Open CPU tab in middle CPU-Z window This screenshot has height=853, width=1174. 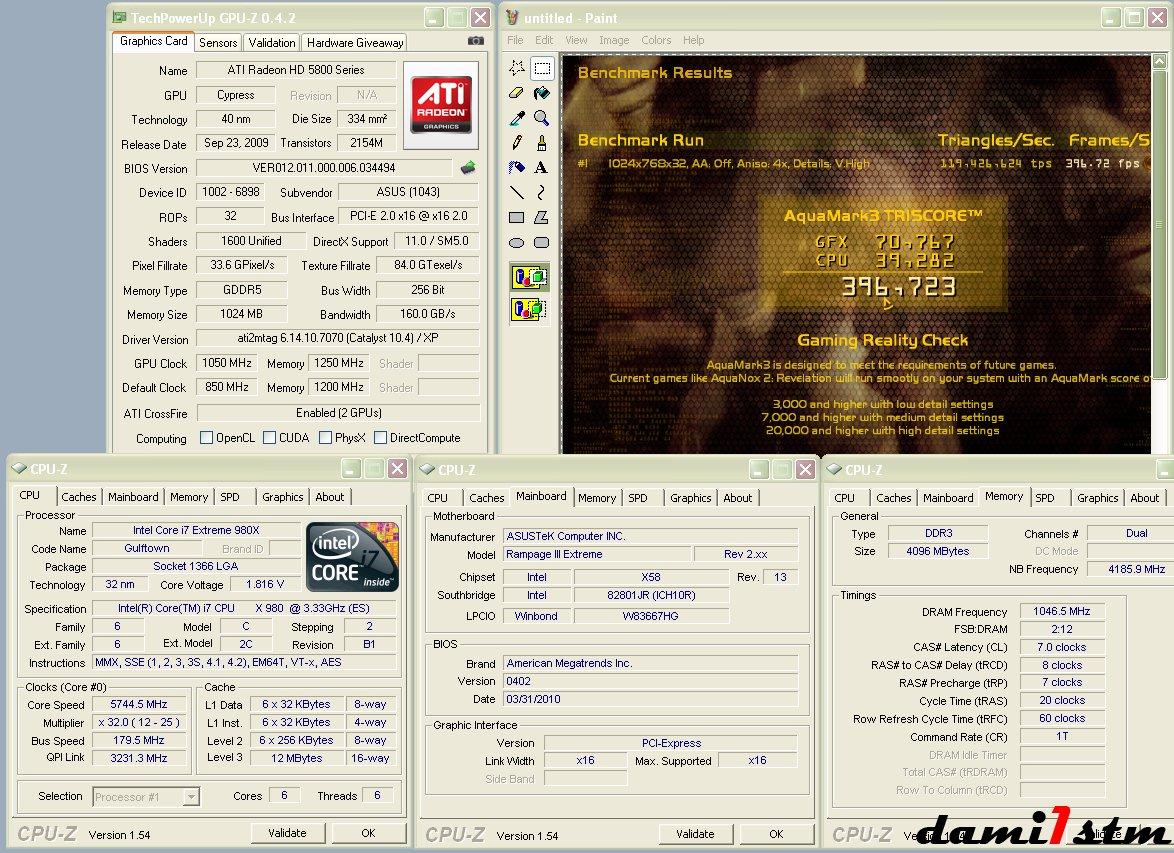437,497
